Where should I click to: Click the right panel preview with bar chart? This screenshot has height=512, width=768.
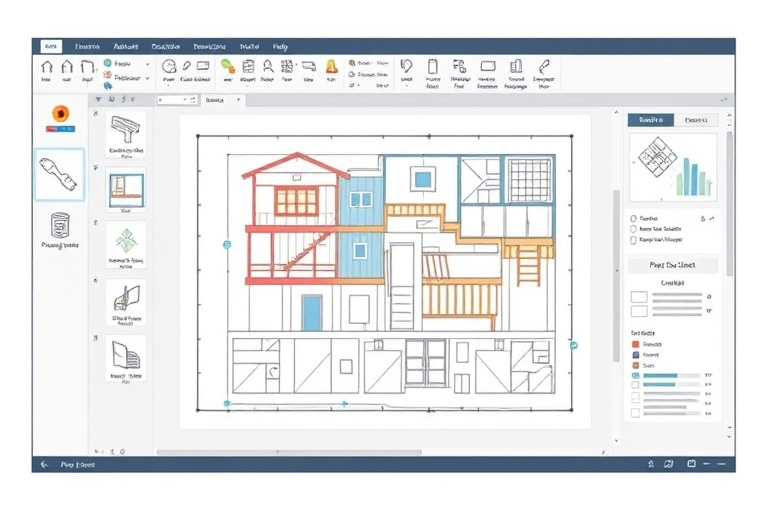[x=673, y=167]
